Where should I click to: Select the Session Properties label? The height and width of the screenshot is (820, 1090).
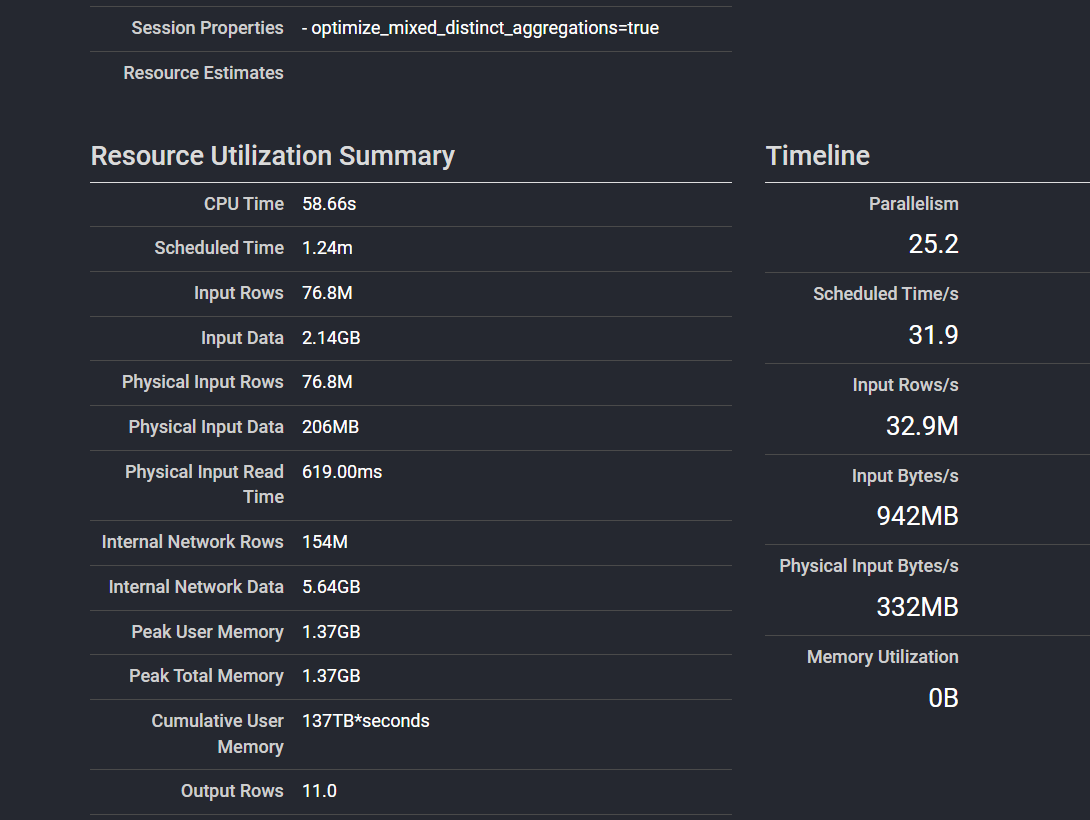tap(207, 27)
